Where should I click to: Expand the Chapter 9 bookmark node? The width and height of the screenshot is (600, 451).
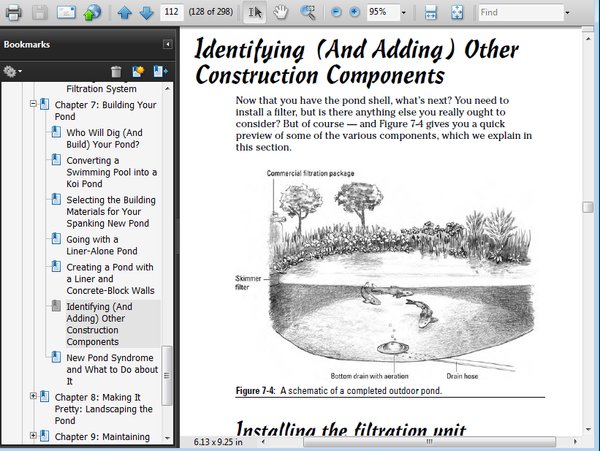click(x=33, y=436)
